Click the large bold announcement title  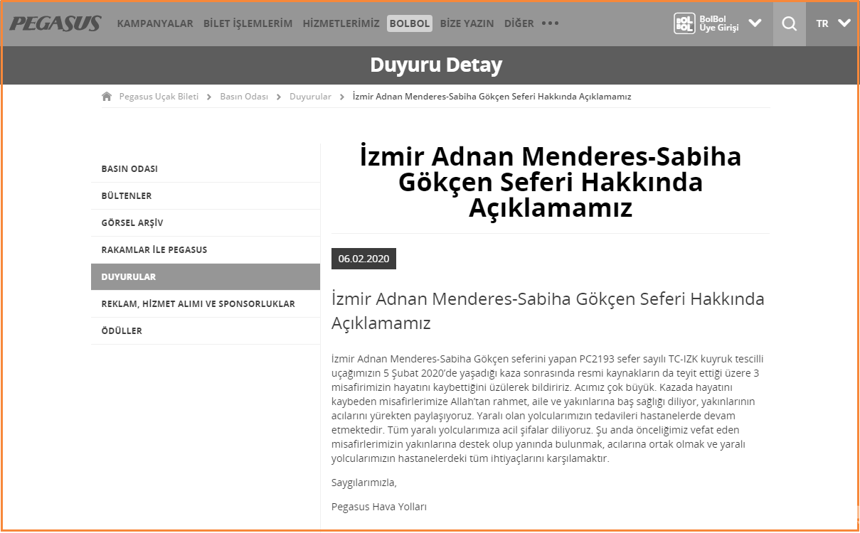(x=550, y=182)
